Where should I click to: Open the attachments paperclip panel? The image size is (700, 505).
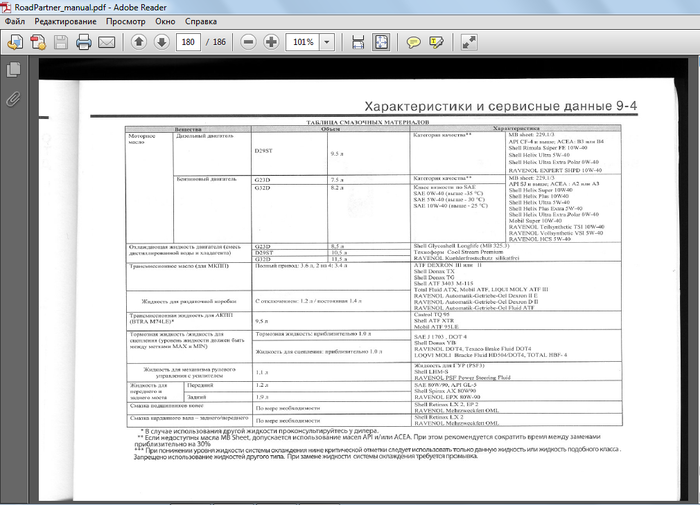(13, 99)
